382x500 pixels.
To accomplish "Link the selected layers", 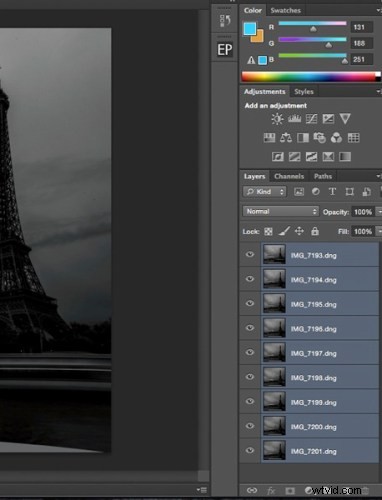I will [x=252, y=490].
